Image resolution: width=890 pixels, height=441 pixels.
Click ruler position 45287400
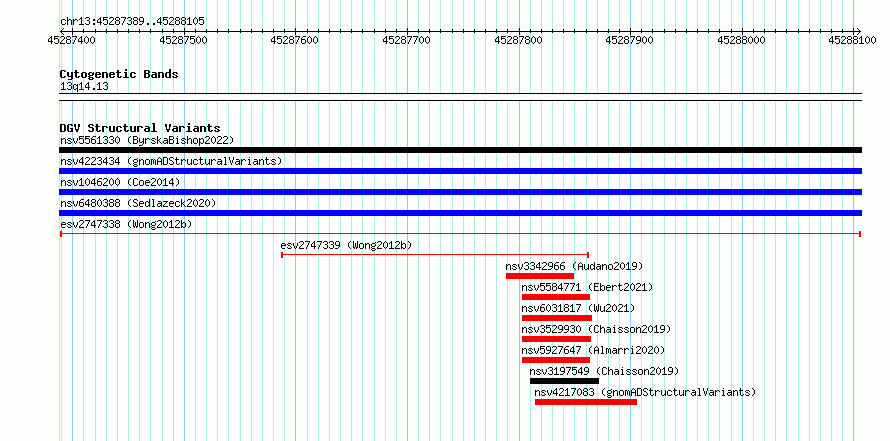[x=72, y=40]
